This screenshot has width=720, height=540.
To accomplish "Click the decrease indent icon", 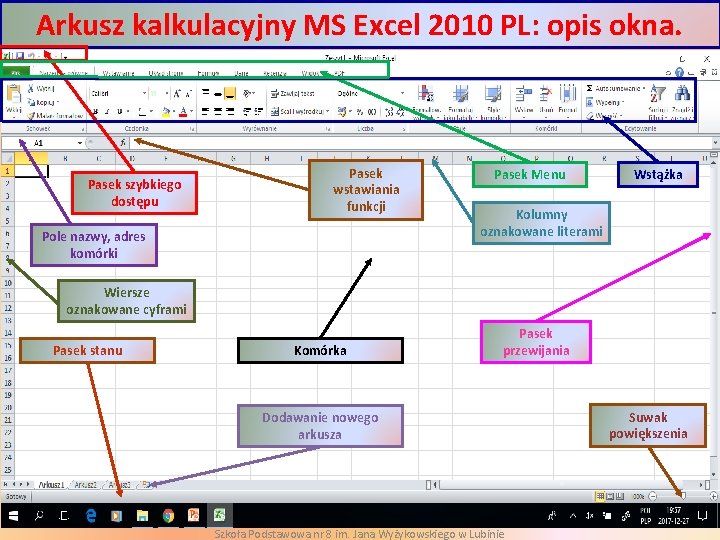I will (x=247, y=111).
